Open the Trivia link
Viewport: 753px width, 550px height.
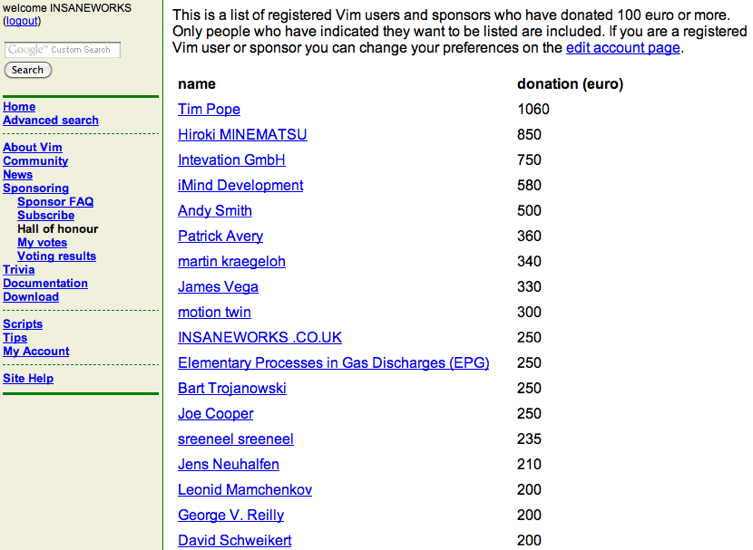pyautogui.click(x=19, y=269)
